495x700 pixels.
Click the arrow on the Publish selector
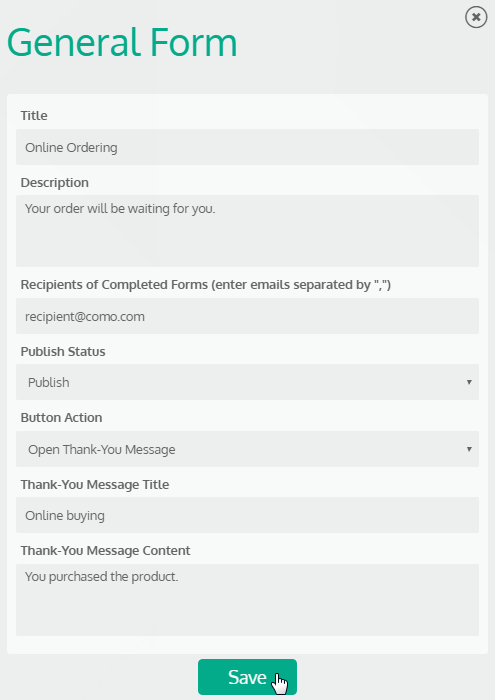coord(469,382)
